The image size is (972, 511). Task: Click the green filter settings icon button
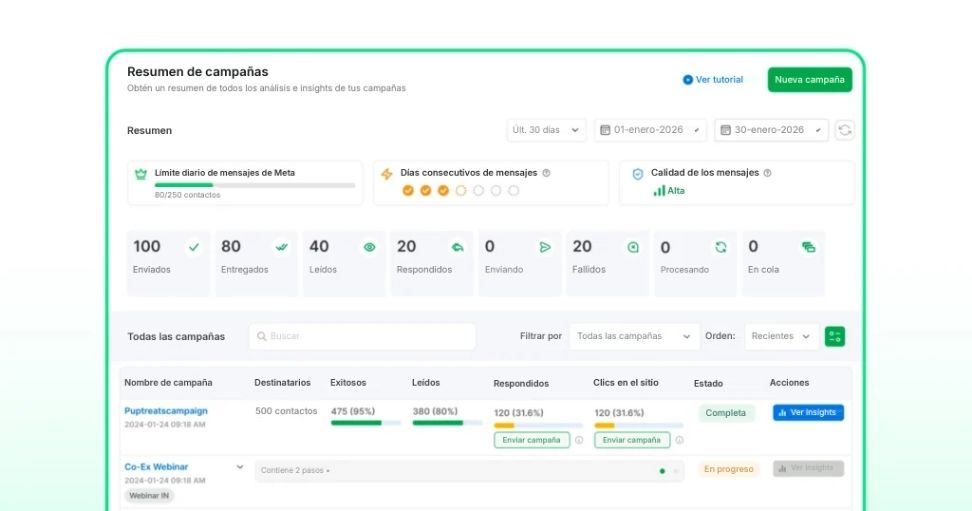[x=835, y=336]
